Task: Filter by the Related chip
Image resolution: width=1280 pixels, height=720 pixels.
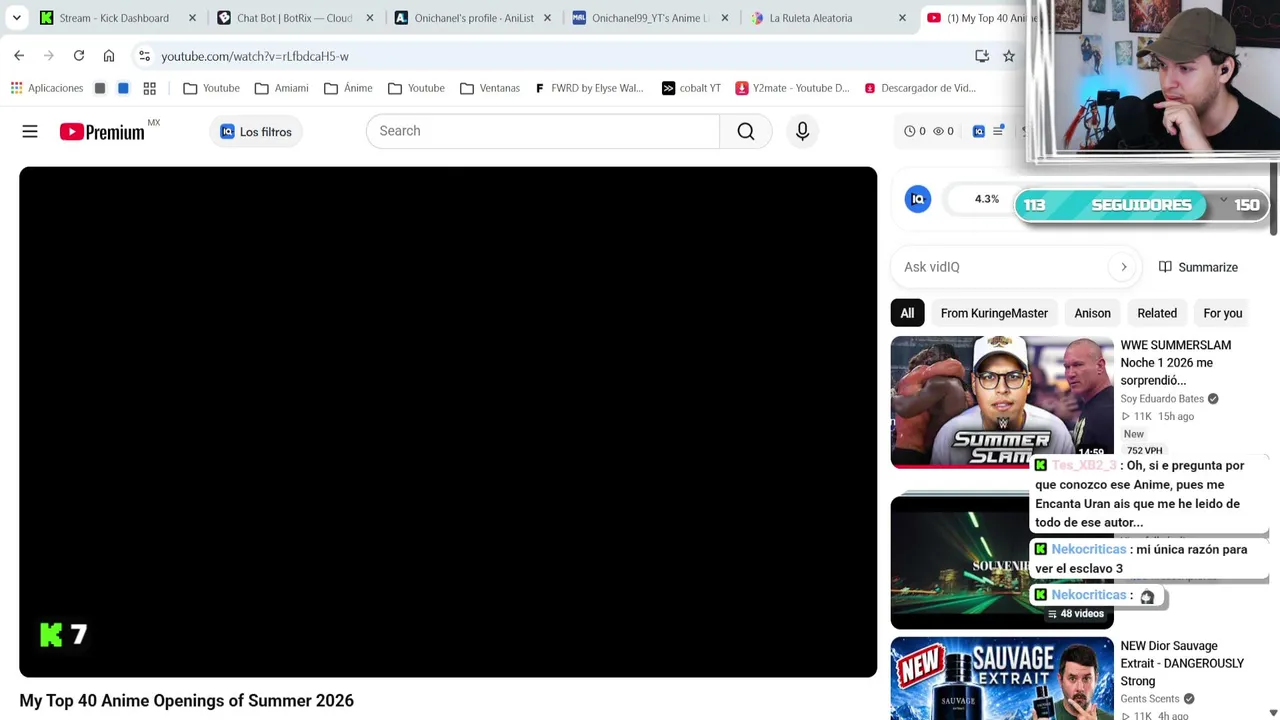Action: coord(1157,313)
